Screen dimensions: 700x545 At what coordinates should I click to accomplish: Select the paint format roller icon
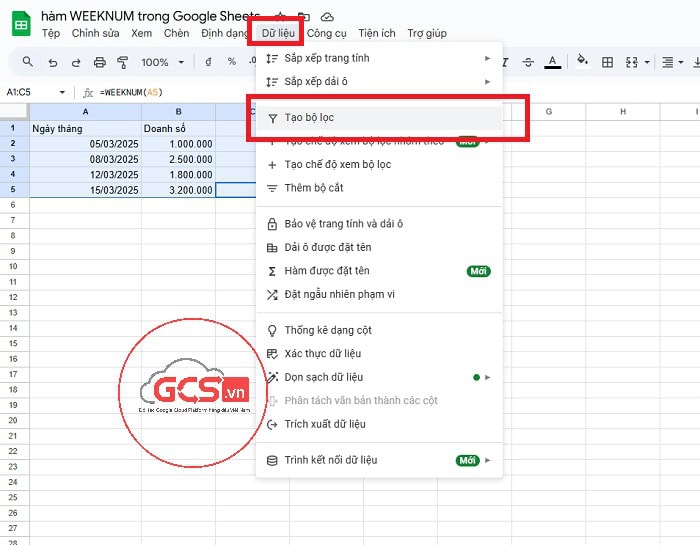click(x=123, y=62)
